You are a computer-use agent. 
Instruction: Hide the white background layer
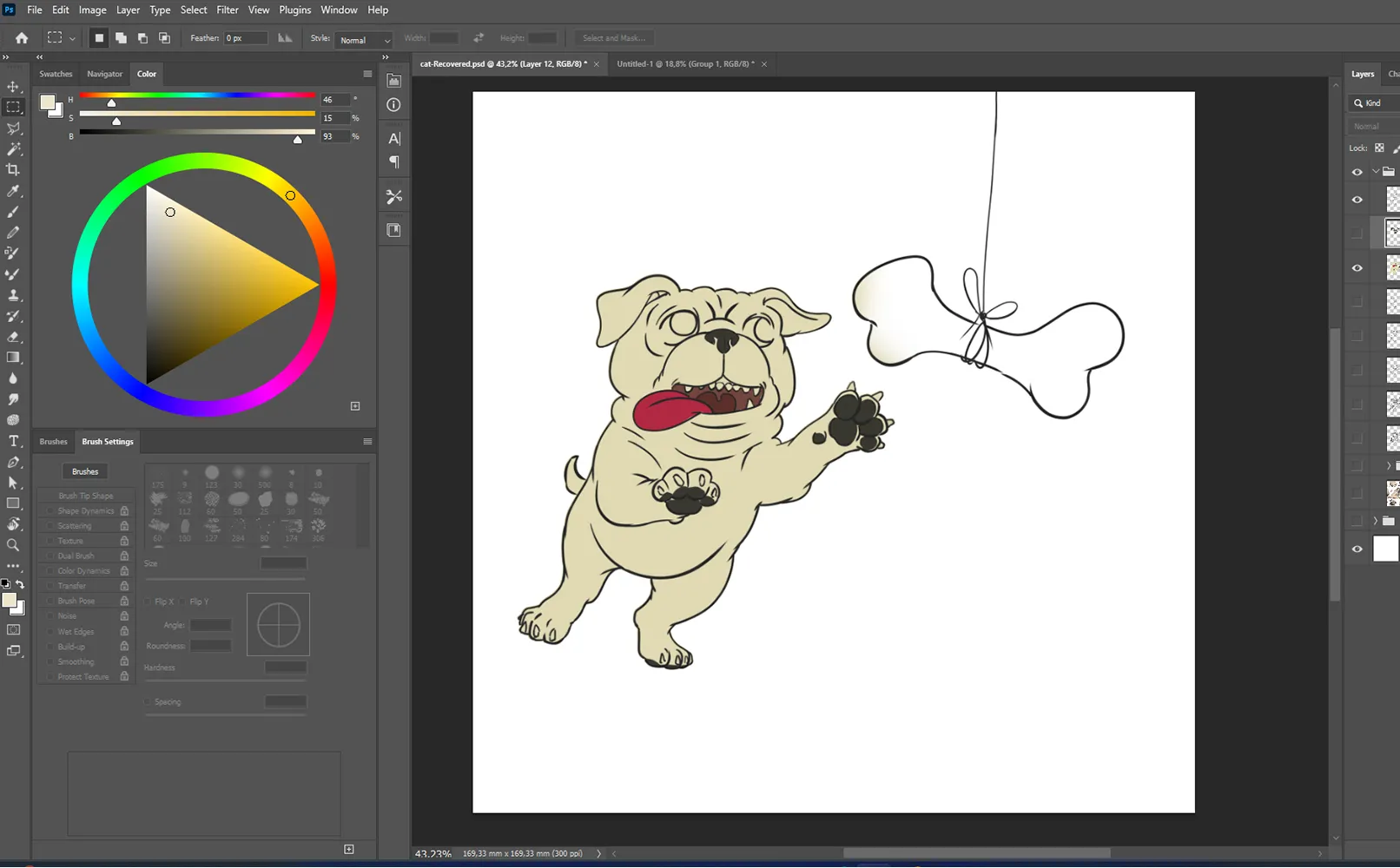click(1357, 549)
